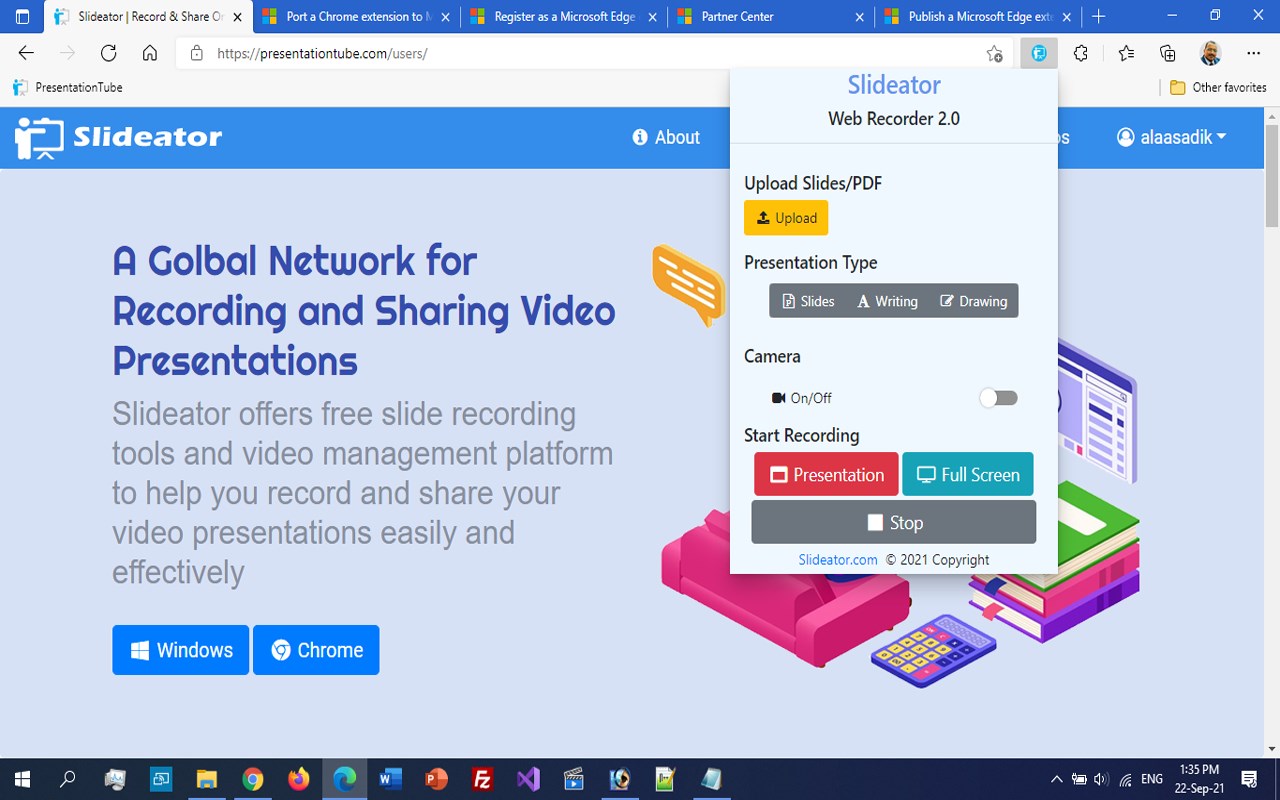Viewport: 1280px width, 800px height.
Task: Toggle the camera On/Off switch
Action: [998, 398]
